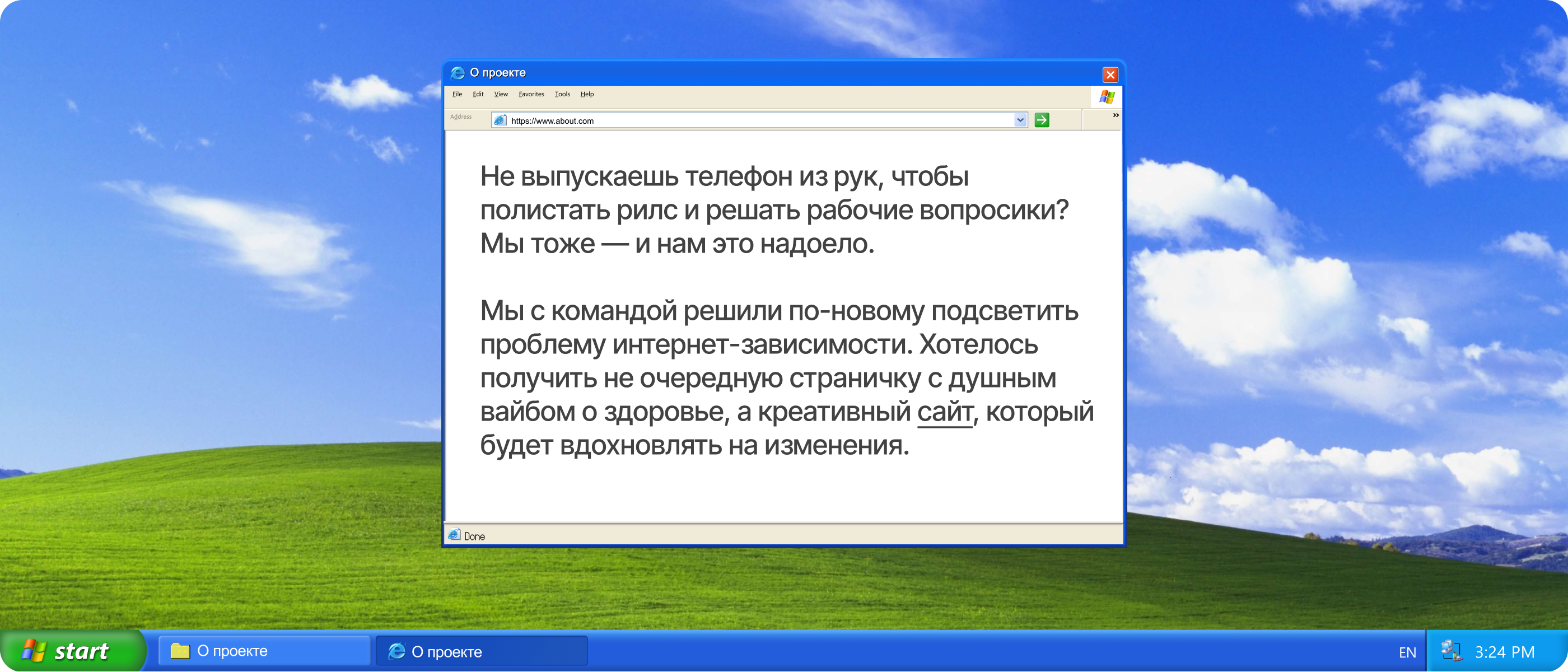This screenshot has width=1568, height=672.
Task: Open the Tools menu
Action: tap(562, 94)
